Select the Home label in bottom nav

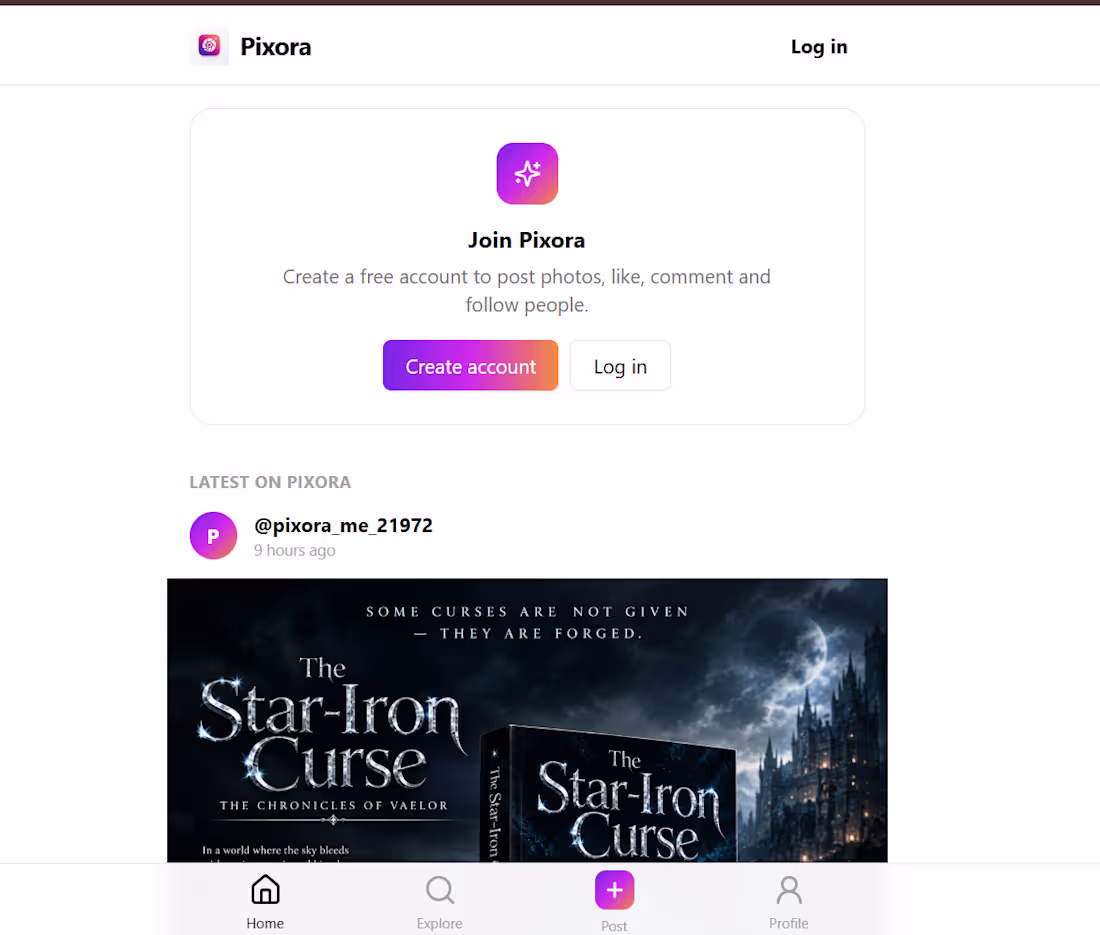[265, 923]
